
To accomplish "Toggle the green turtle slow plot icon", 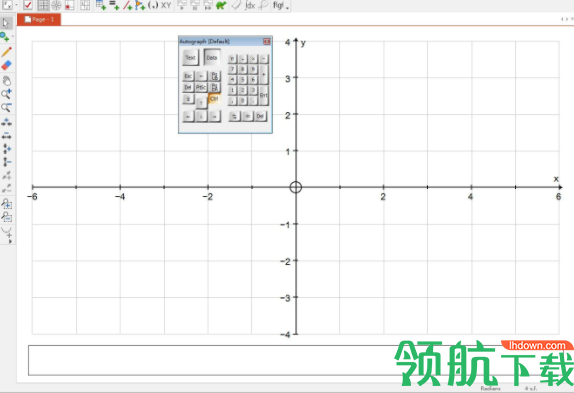I will (x=221, y=5).
